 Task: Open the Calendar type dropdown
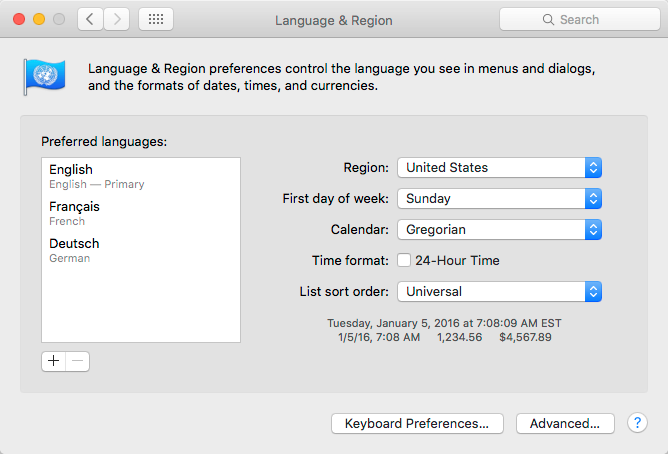tap(499, 230)
